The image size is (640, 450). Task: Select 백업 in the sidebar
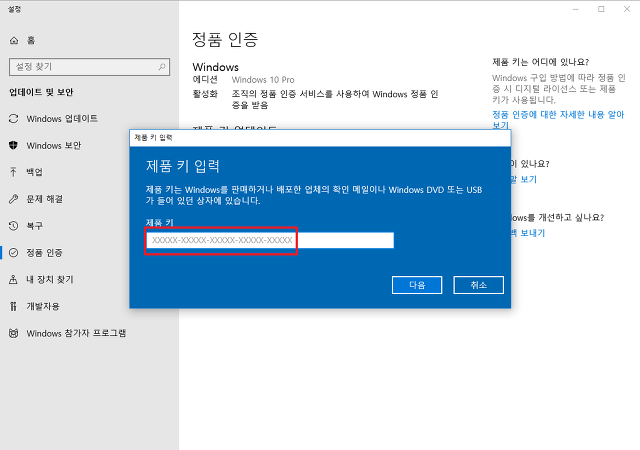tap(35, 172)
